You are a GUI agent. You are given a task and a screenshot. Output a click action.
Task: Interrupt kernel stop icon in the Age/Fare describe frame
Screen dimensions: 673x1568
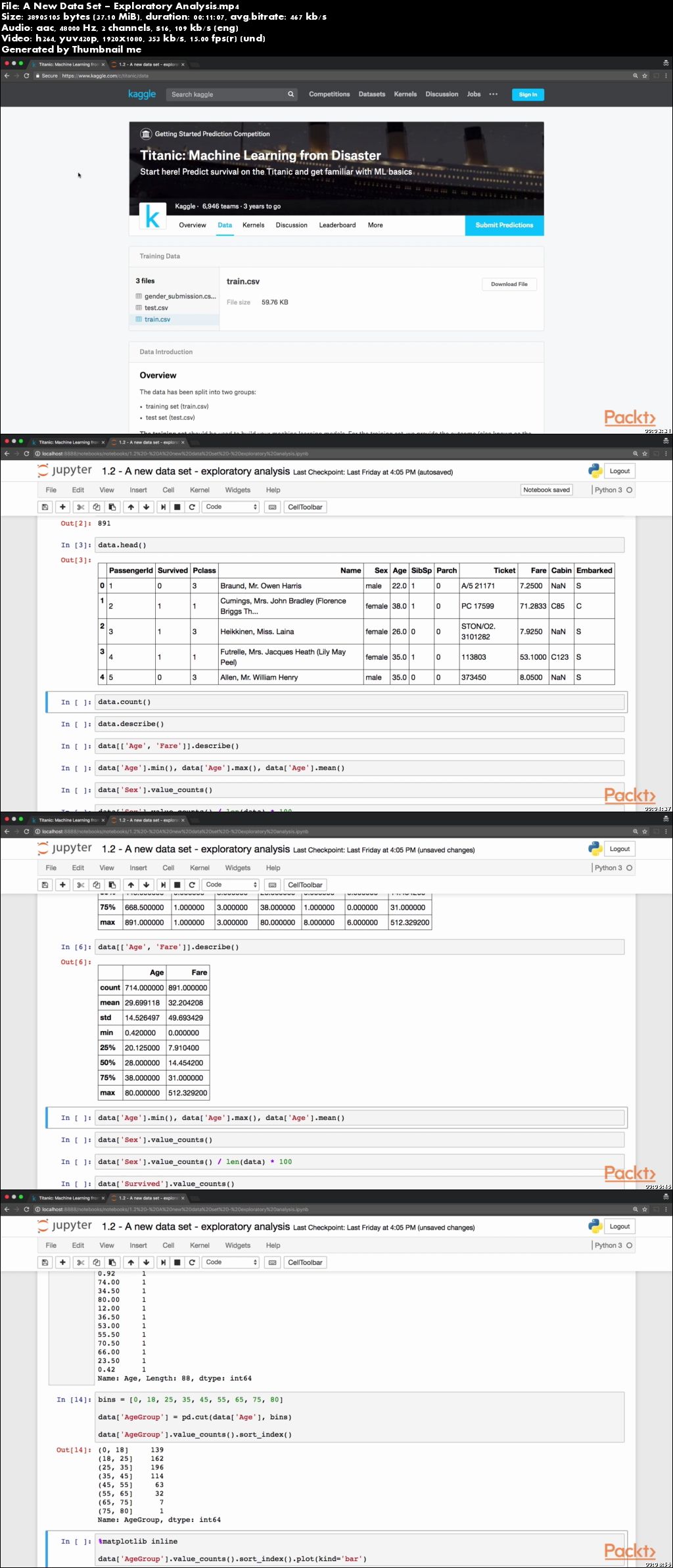(177, 885)
